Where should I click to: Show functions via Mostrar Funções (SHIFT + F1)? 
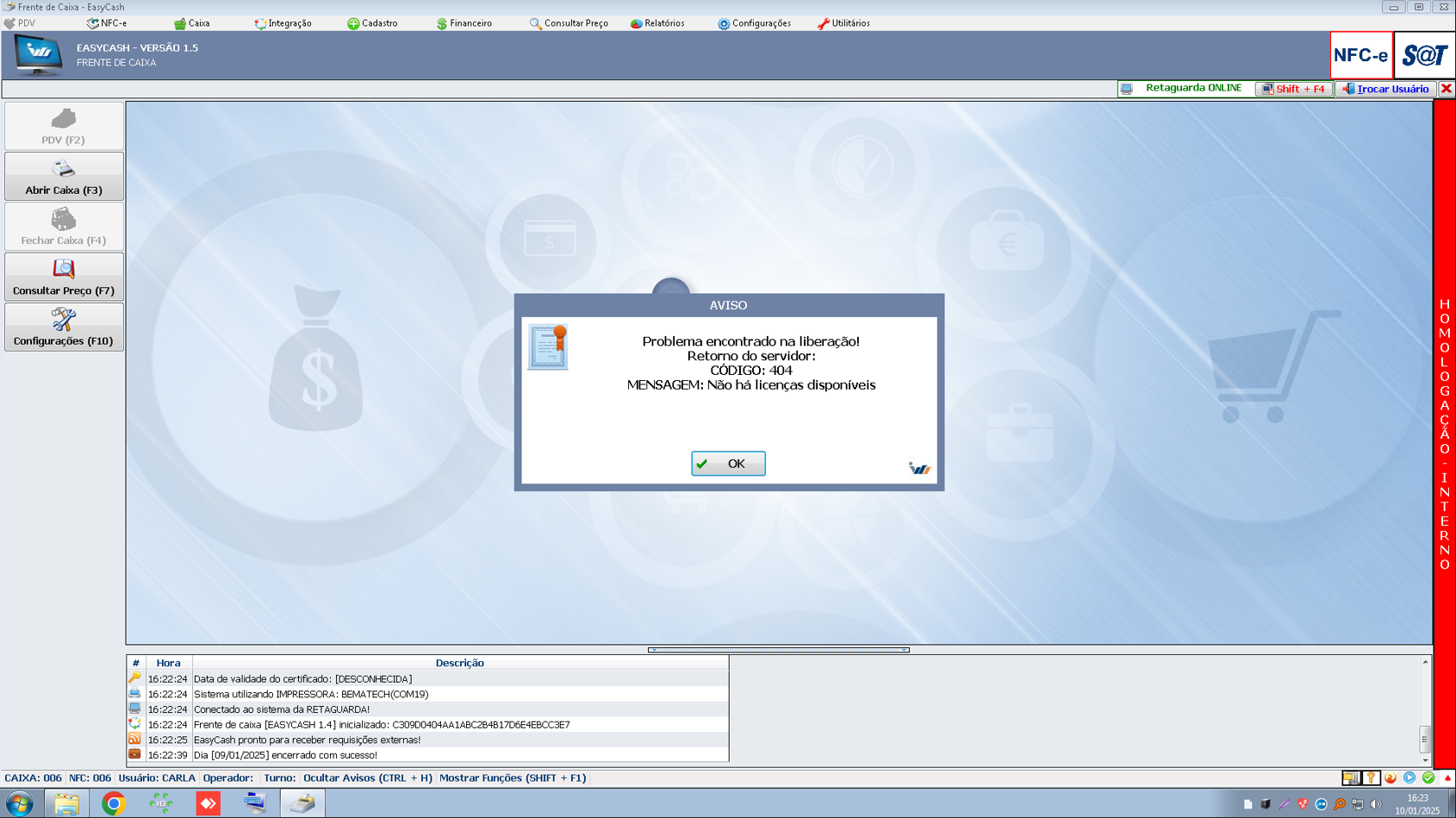[x=513, y=777]
